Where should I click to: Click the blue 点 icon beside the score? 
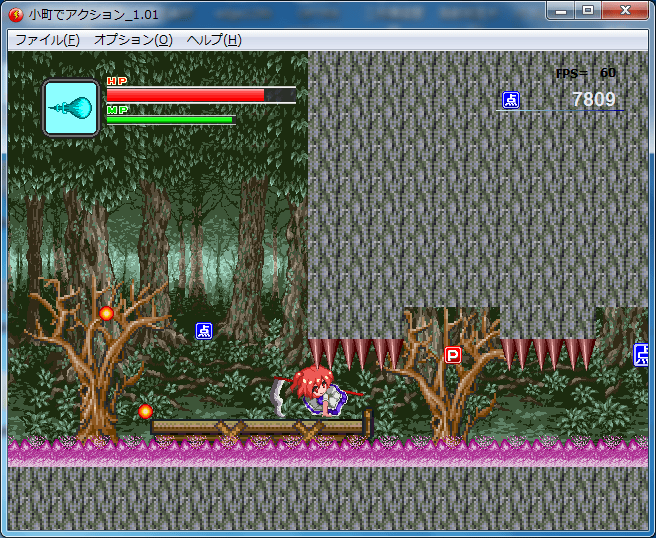511,100
